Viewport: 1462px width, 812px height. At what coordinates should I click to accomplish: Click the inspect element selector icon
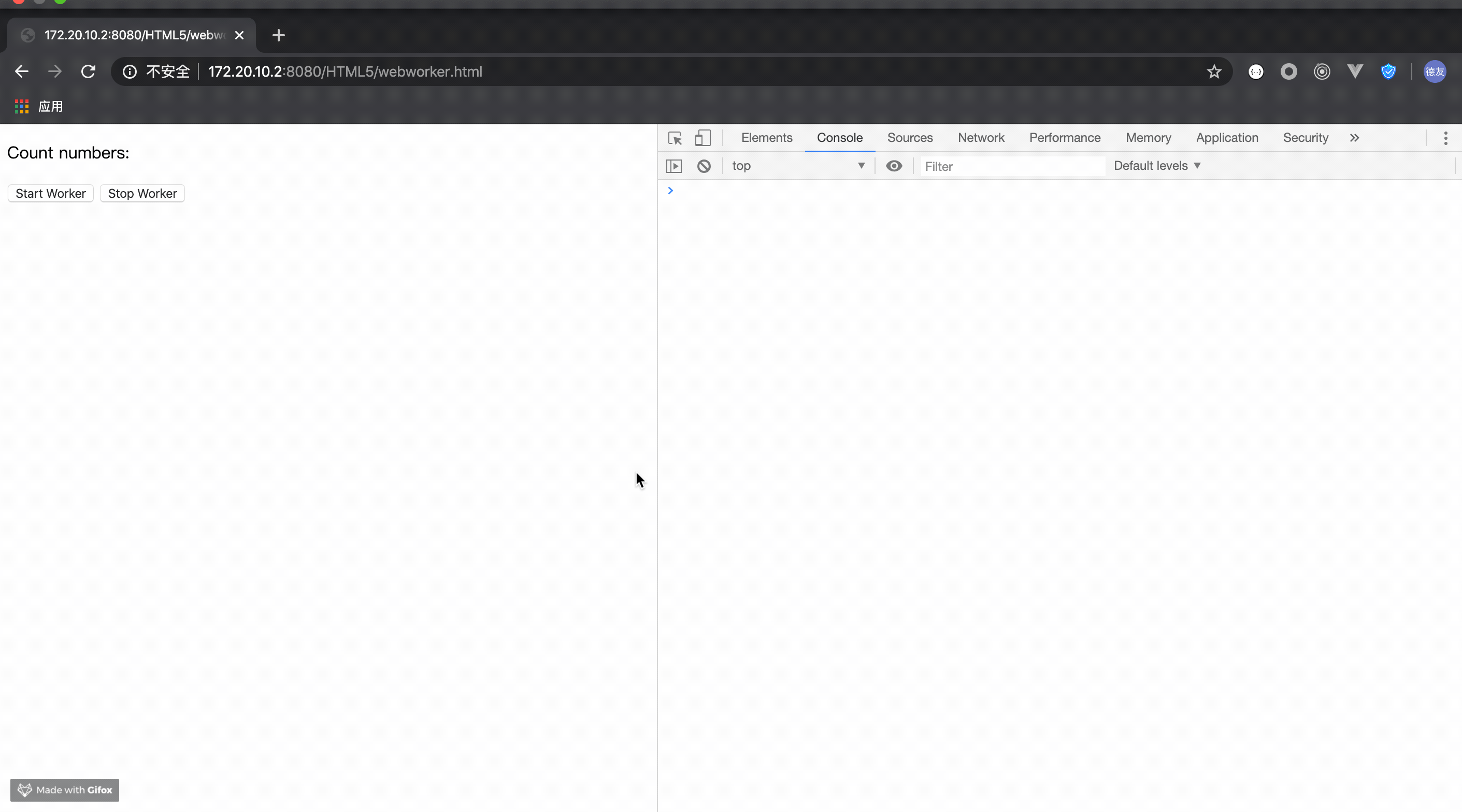tap(675, 138)
